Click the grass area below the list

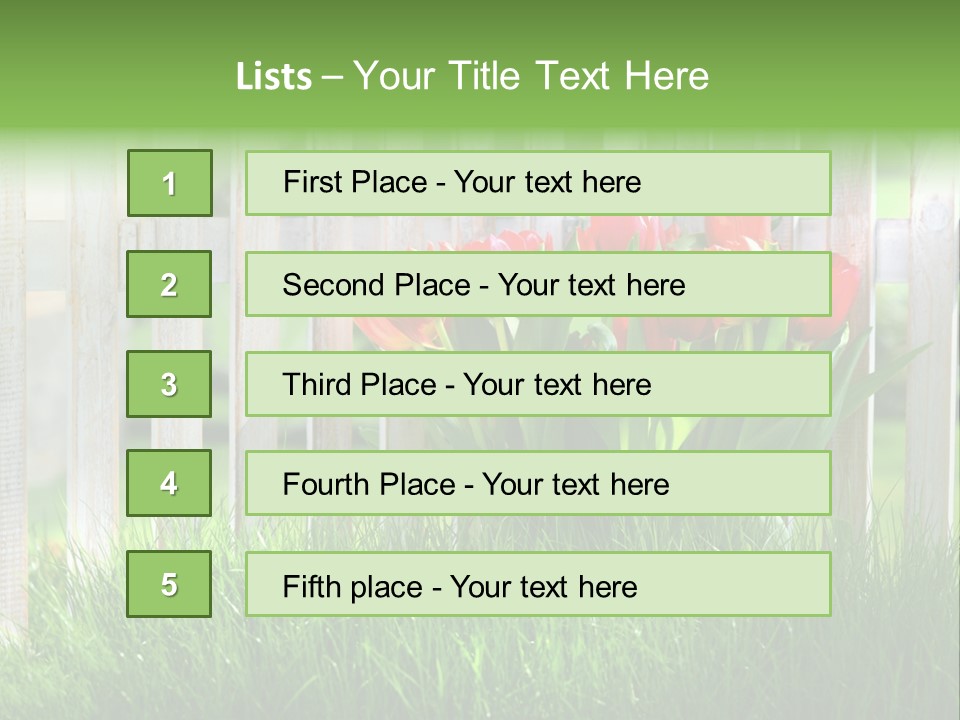point(480,667)
